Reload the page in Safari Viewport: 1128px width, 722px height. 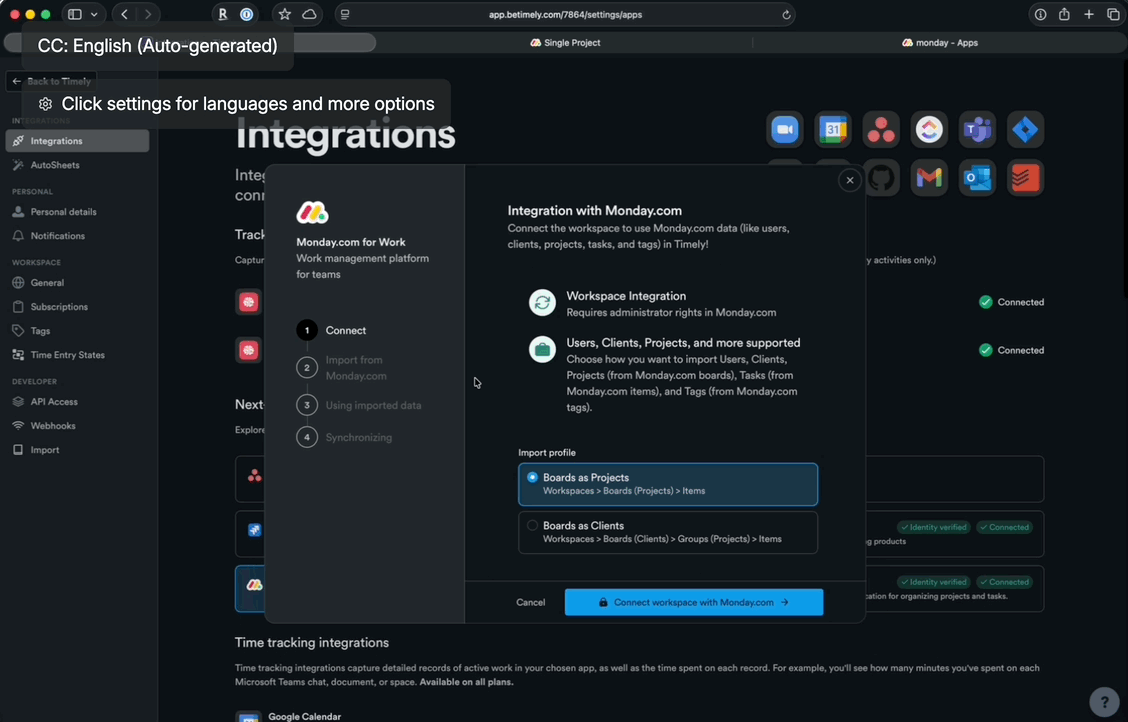786,14
